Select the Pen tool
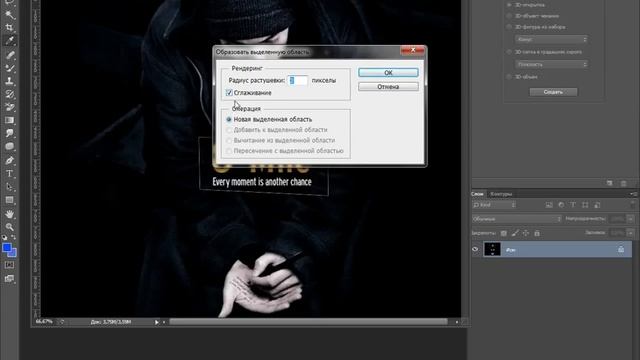The height and width of the screenshot is (360, 640). tap(9, 160)
